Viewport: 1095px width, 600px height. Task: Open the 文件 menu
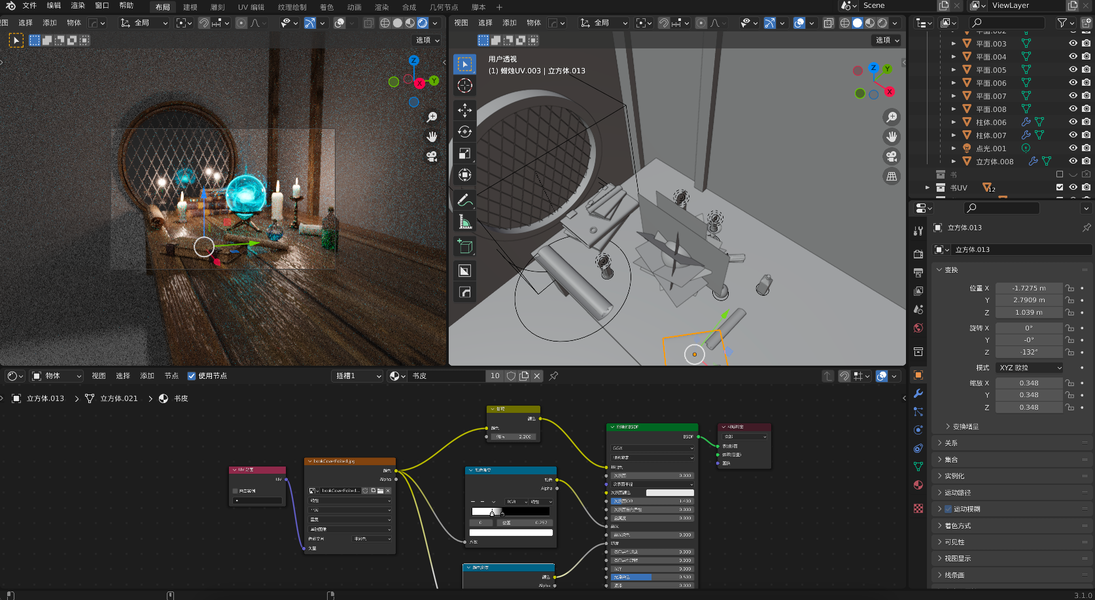[29, 6]
